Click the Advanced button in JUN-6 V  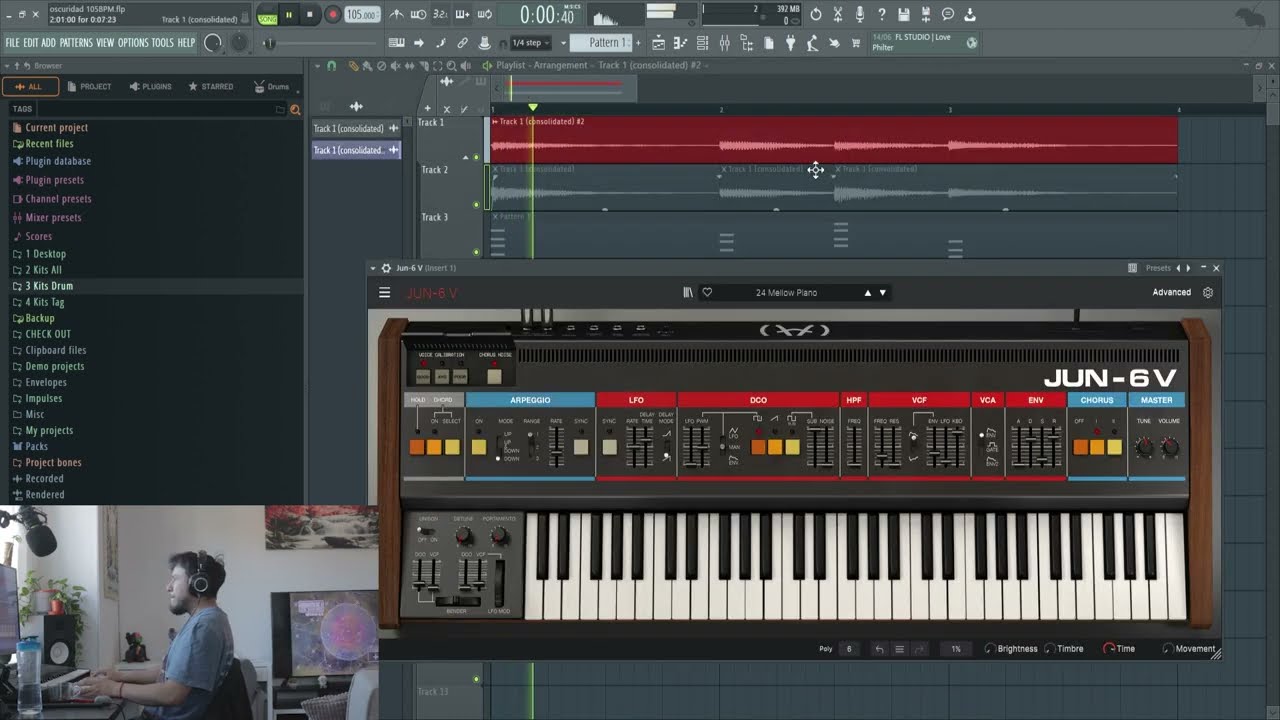coord(1171,293)
